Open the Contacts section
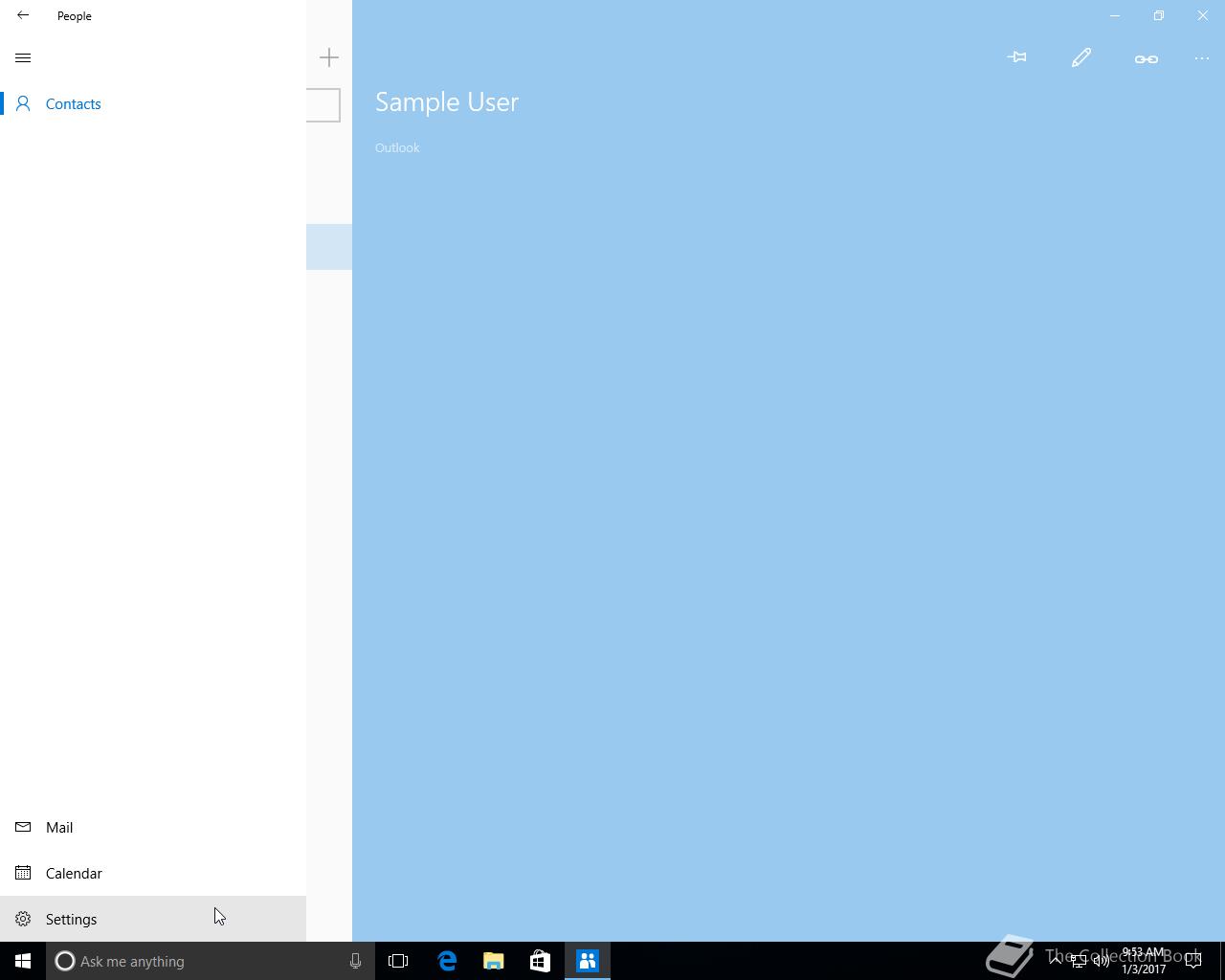 point(153,103)
